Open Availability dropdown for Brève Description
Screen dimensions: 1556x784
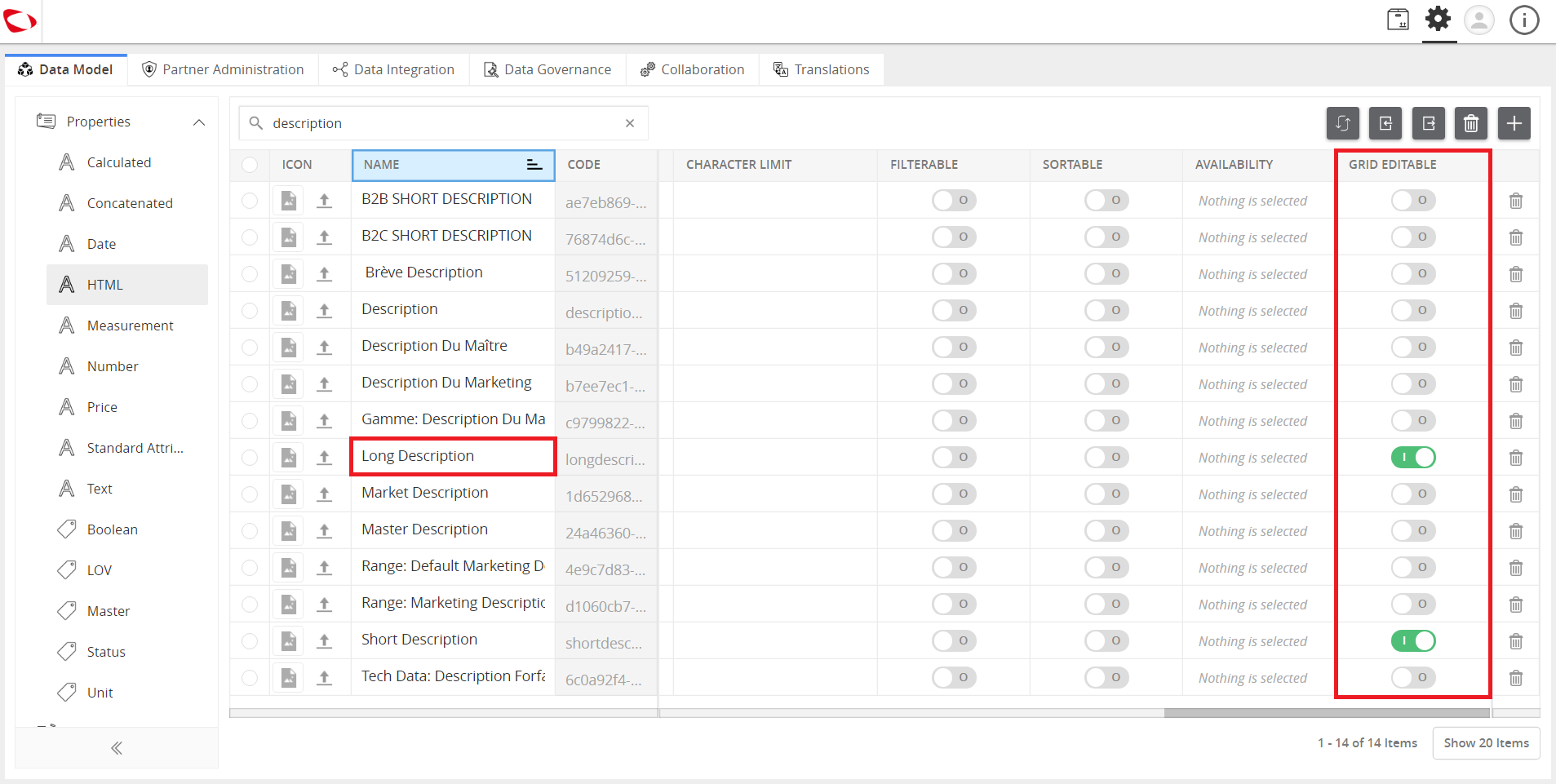pos(1252,274)
